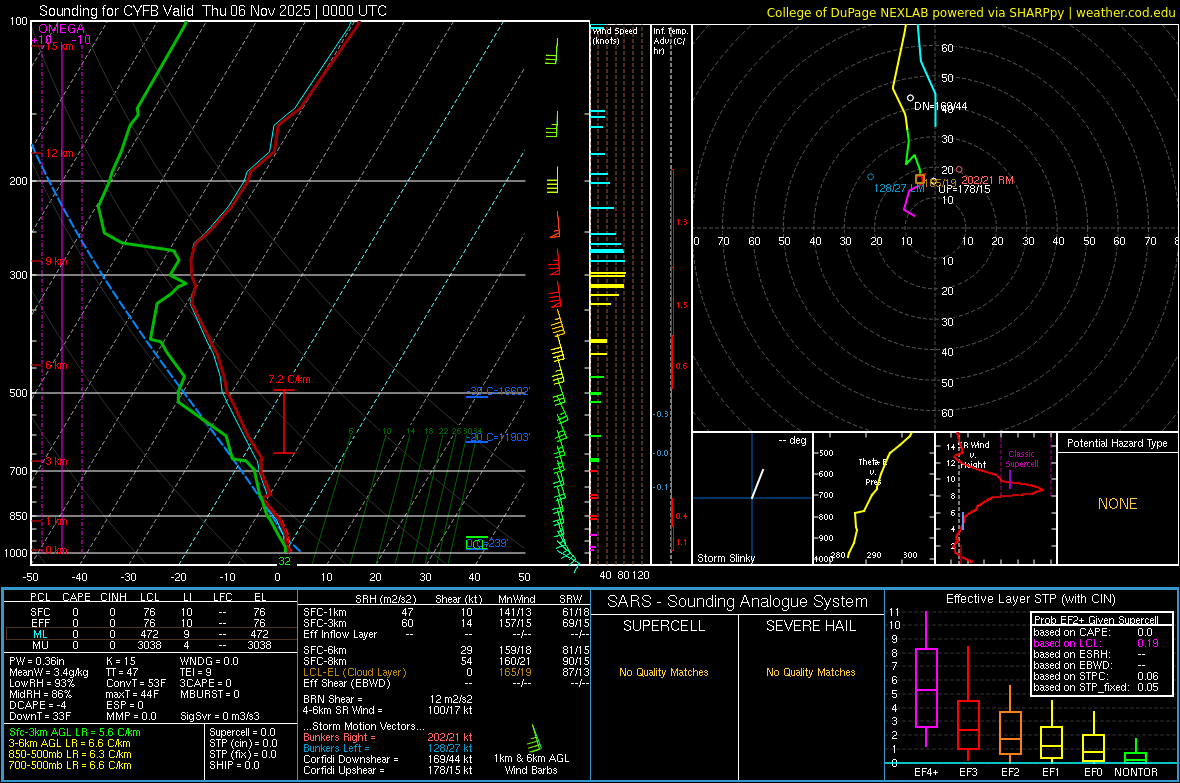Click the '850-500mb LR = 6.3 C/km' line
Image resolution: width=1180 pixels, height=783 pixels.
(x=70, y=754)
